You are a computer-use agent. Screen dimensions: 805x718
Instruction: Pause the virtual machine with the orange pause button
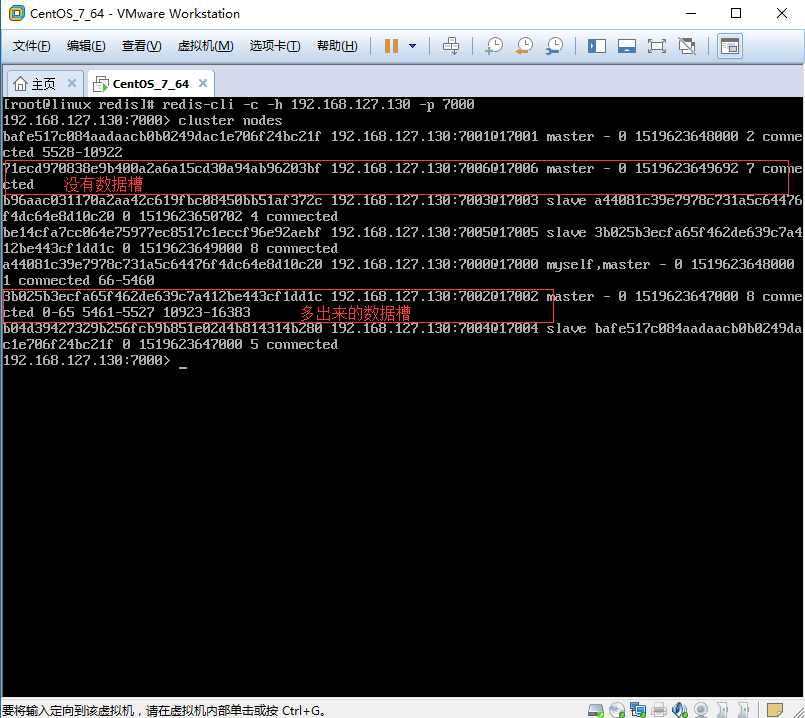[x=391, y=46]
